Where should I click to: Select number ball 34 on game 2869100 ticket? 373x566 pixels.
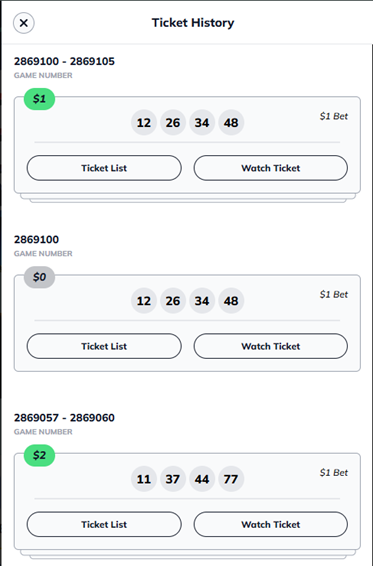click(202, 301)
